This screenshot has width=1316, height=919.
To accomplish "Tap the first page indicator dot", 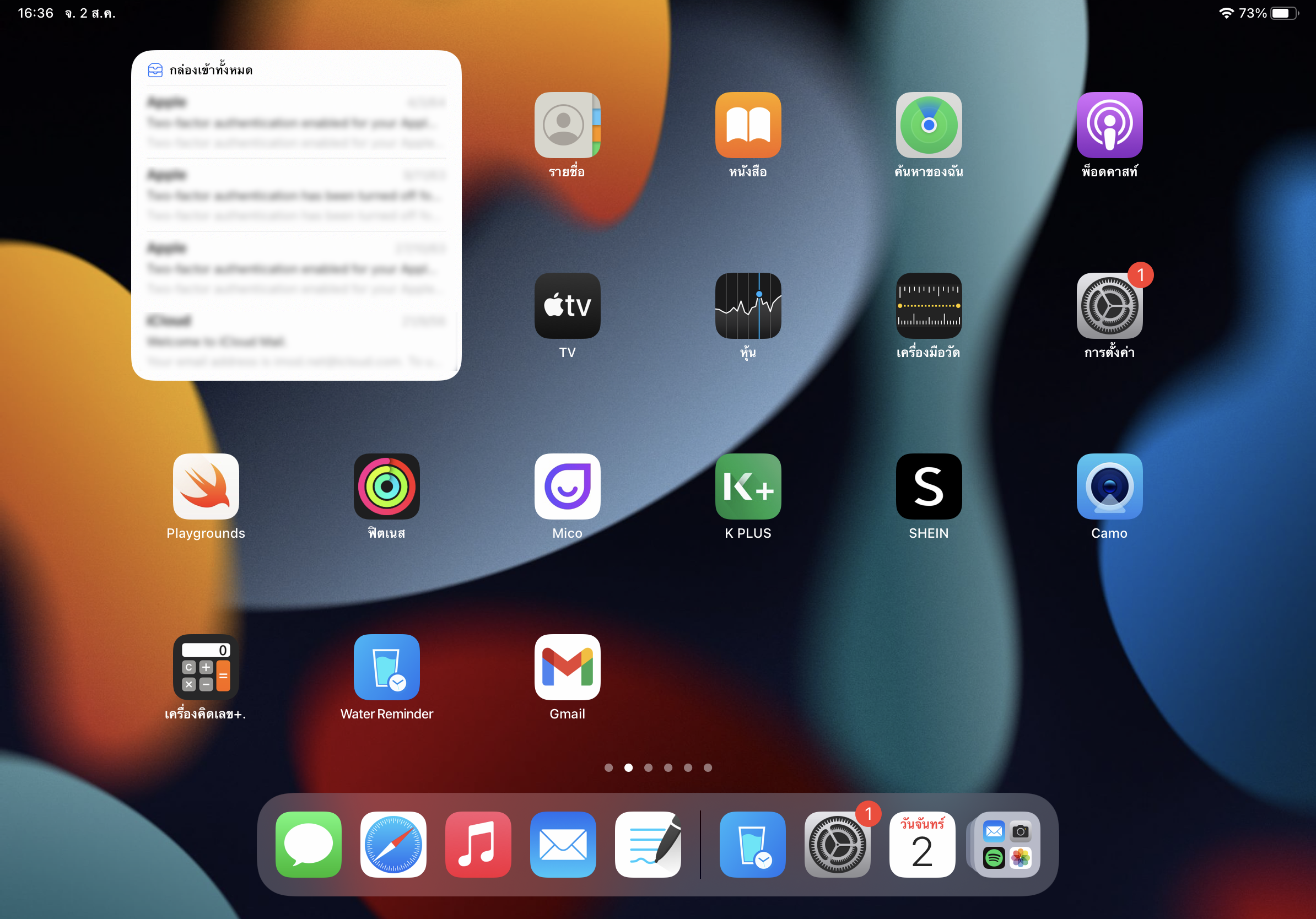I will point(609,767).
